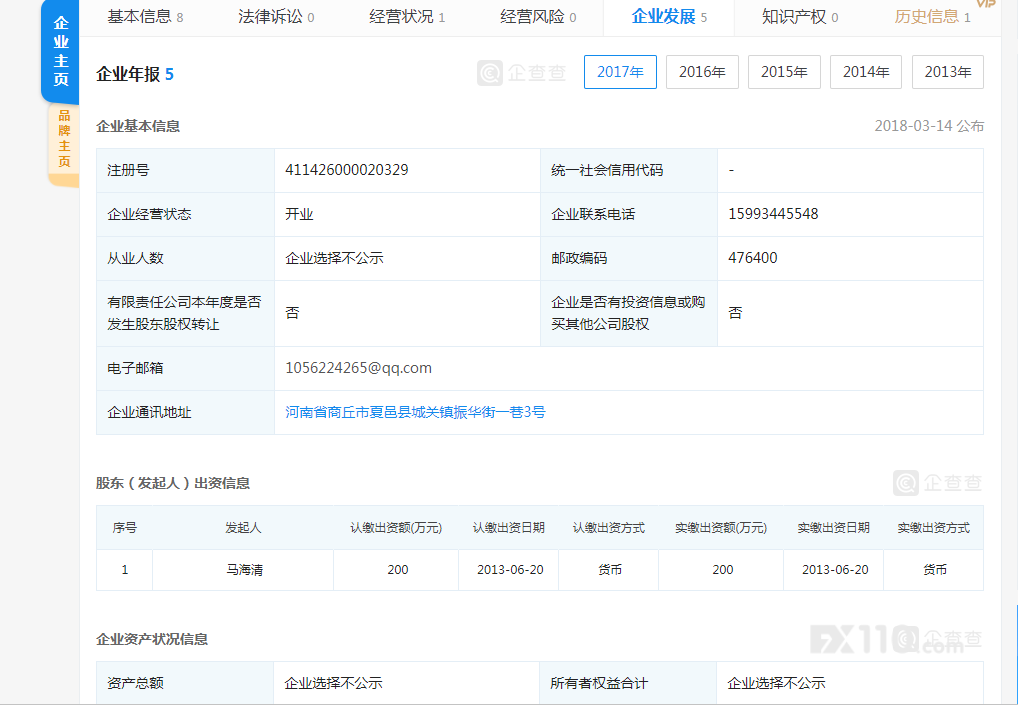
Task: Click the 统一社会信用代码 label
Action: tap(607, 170)
